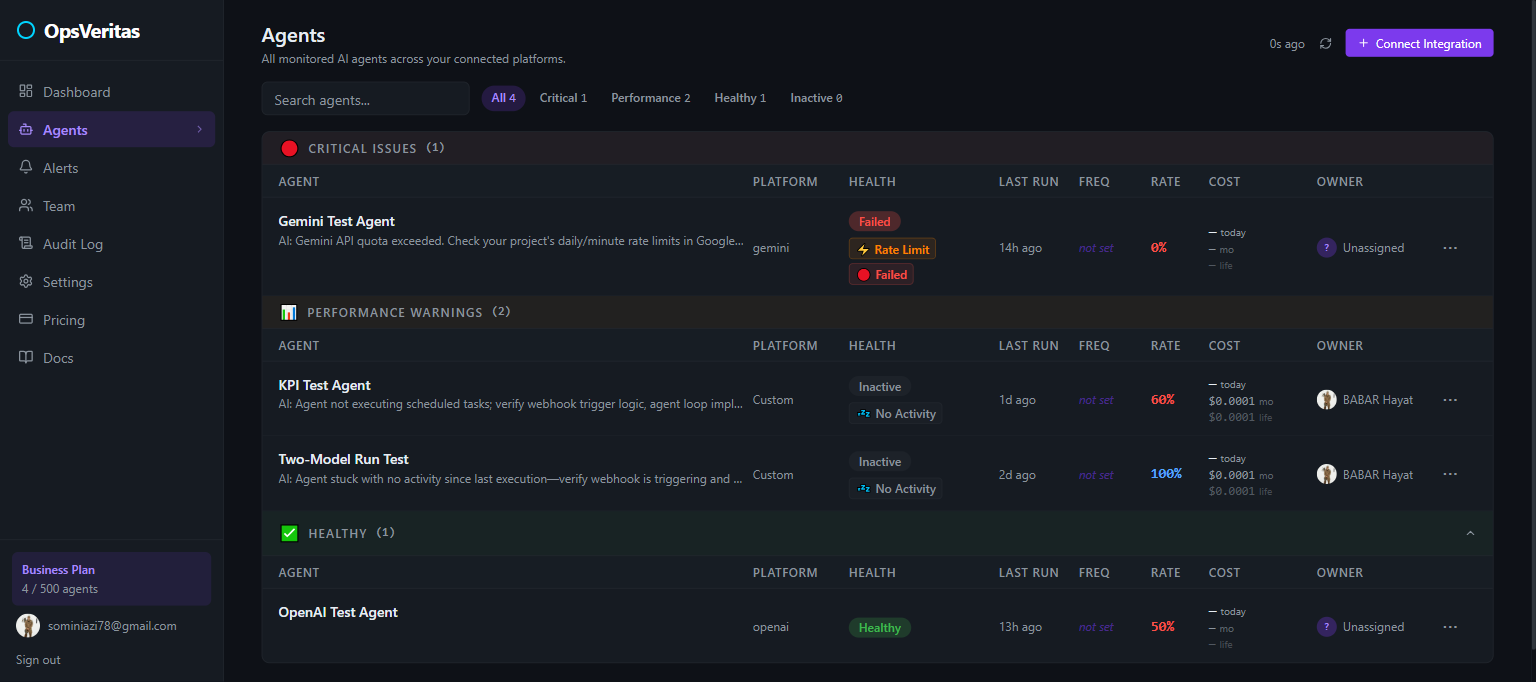Open the KPI Test Agent name

point(324,385)
